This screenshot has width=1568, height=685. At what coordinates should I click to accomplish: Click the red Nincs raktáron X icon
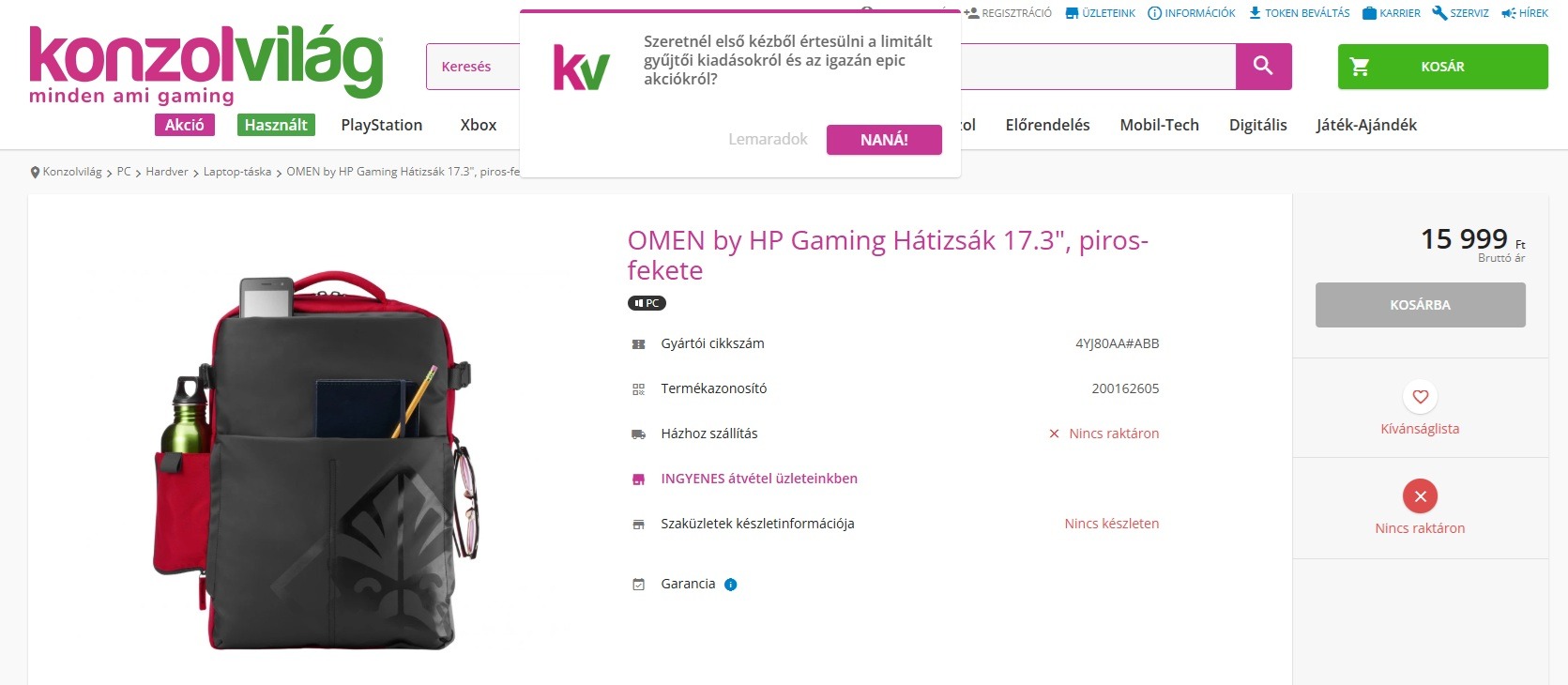(x=1420, y=496)
